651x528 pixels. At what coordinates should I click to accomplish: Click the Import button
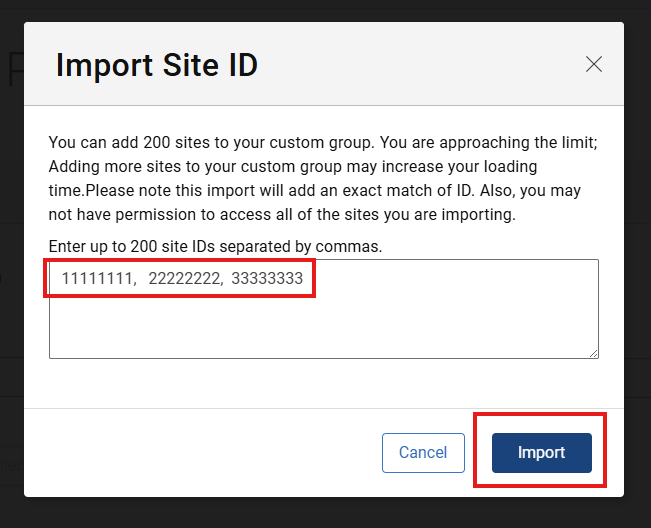pyautogui.click(x=541, y=453)
